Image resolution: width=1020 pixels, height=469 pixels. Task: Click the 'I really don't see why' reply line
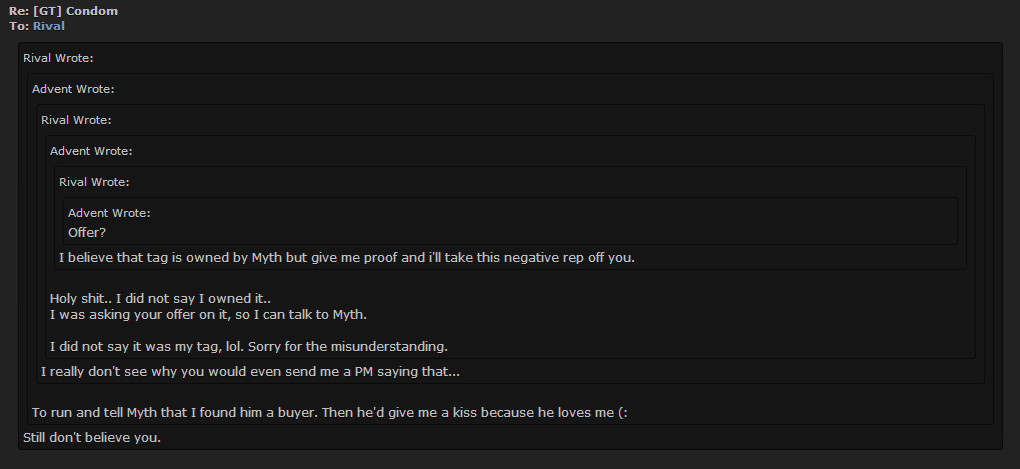pos(250,372)
